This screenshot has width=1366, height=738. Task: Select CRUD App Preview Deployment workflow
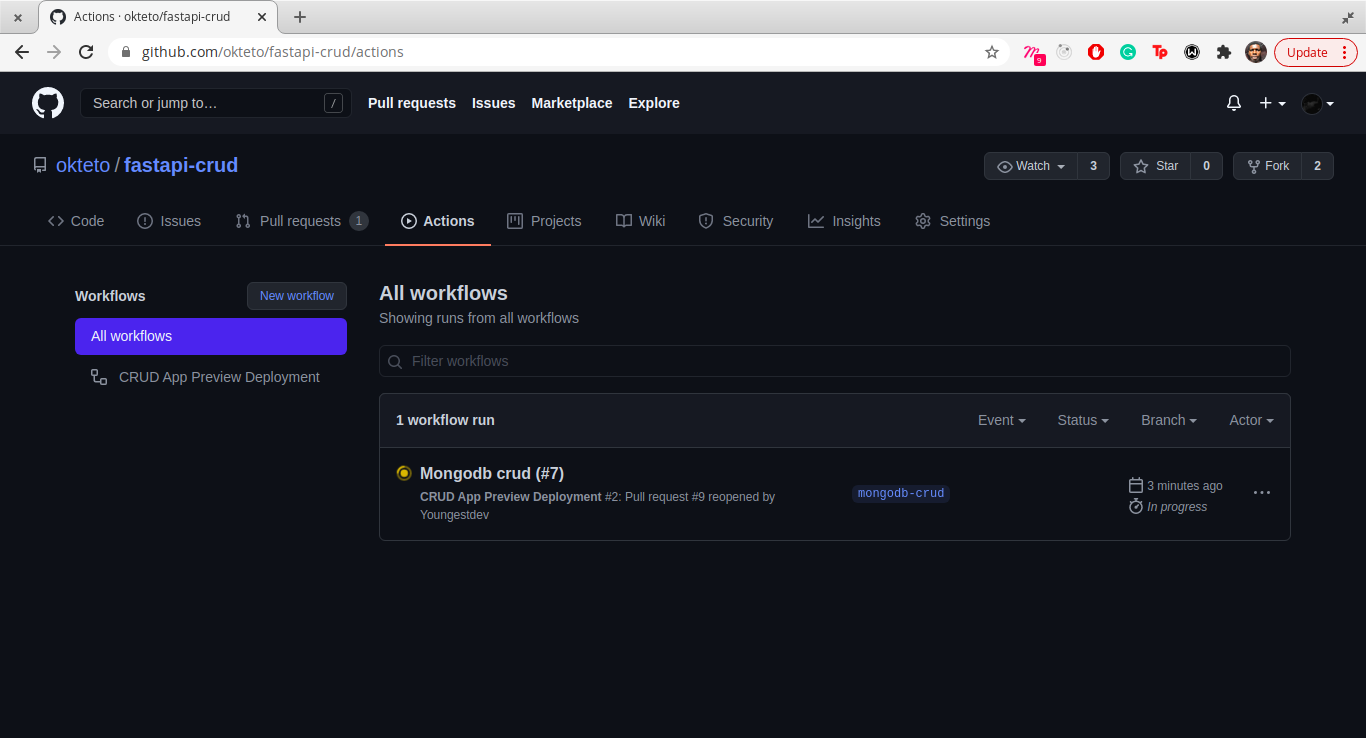pos(211,377)
